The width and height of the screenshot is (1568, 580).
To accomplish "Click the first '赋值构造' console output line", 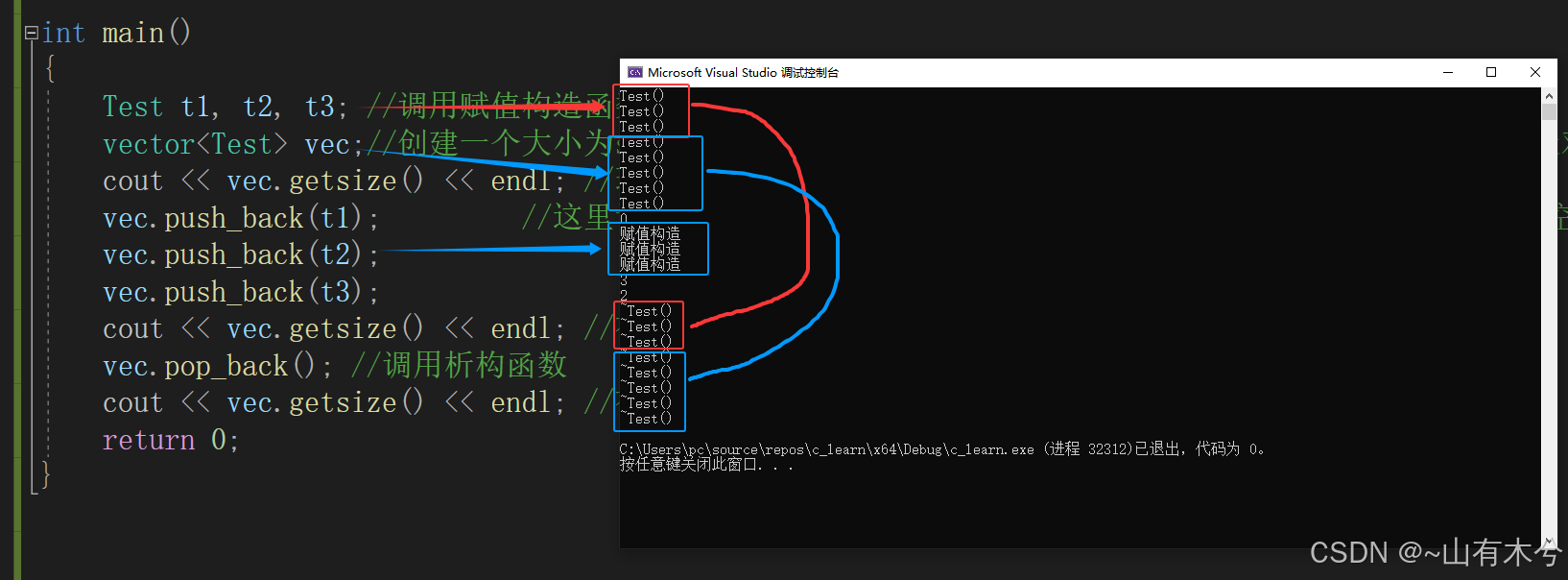I will [650, 233].
